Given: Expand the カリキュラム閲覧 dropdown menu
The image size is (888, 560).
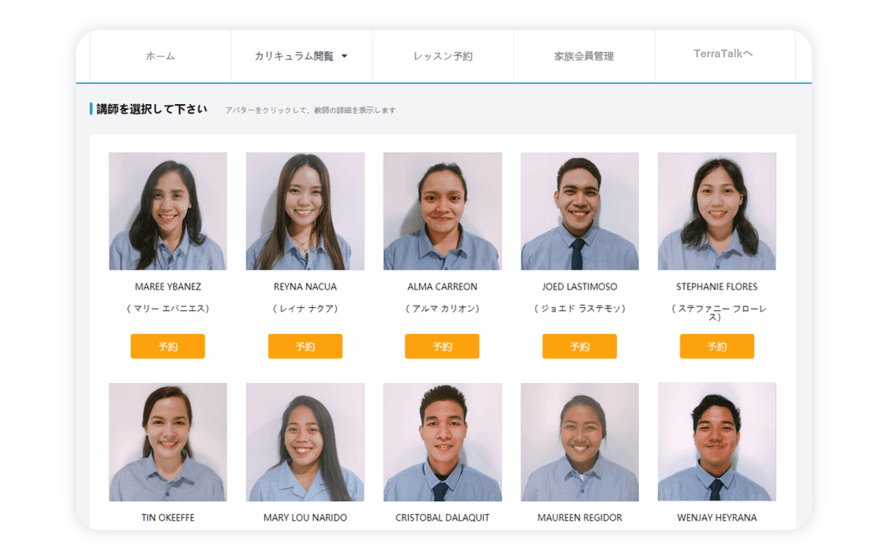Looking at the screenshot, I should (301, 56).
